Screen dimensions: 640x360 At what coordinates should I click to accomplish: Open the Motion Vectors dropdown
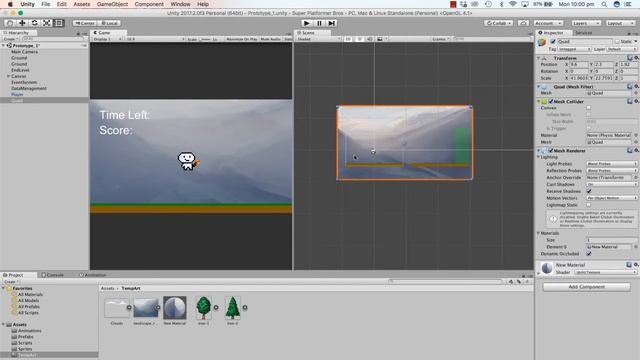(x=612, y=198)
